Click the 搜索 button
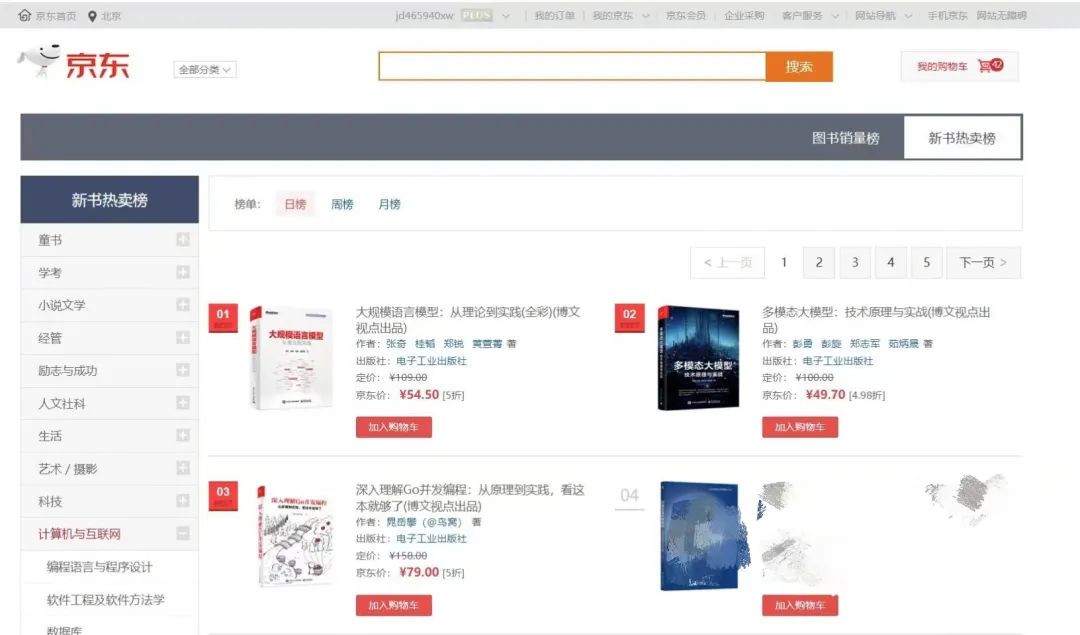This screenshot has width=1080, height=635. pyautogui.click(x=799, y=66)
